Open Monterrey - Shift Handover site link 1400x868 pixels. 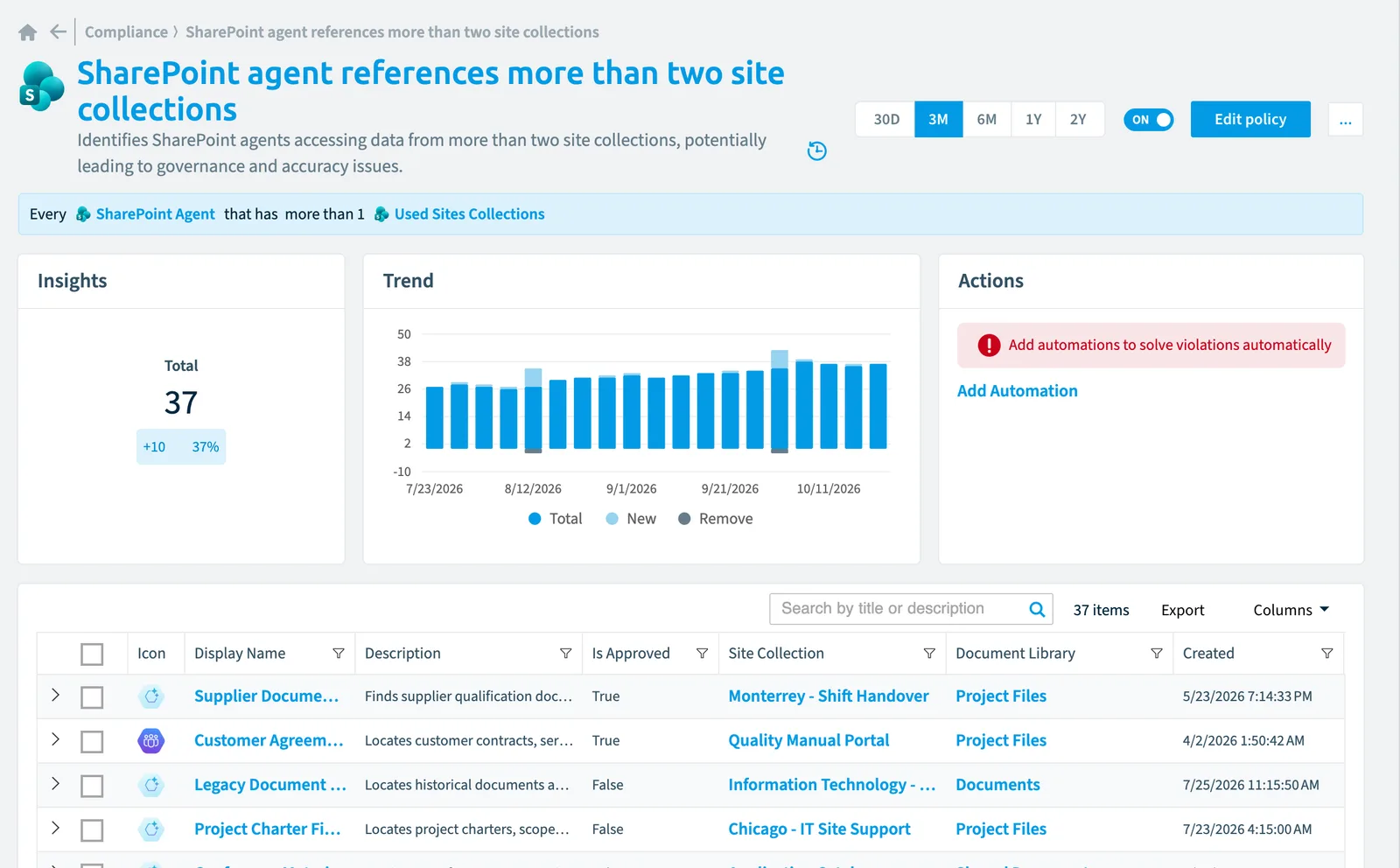(828, 696)
